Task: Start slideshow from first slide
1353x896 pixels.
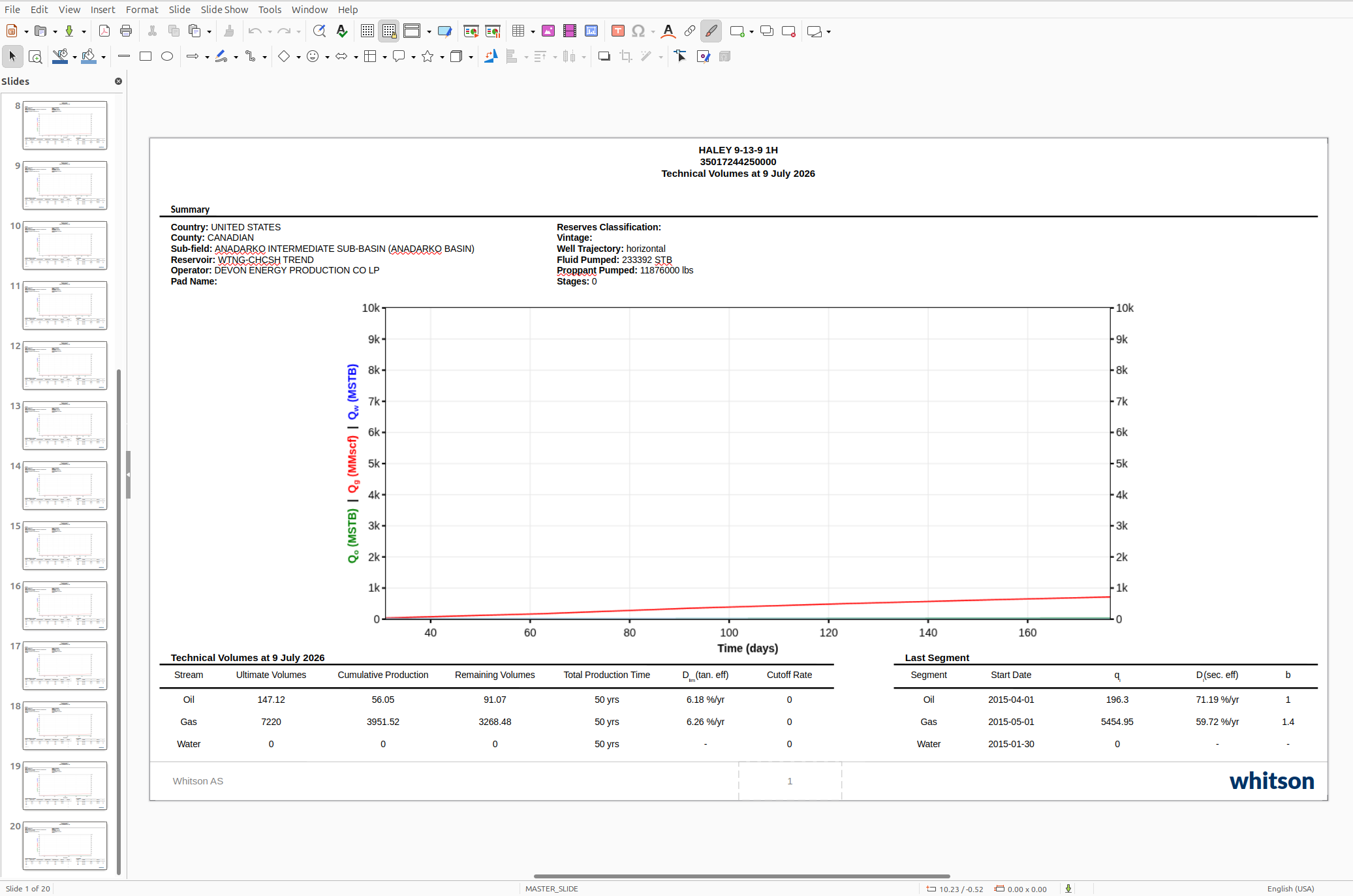Action: click(x=471, y=31)
